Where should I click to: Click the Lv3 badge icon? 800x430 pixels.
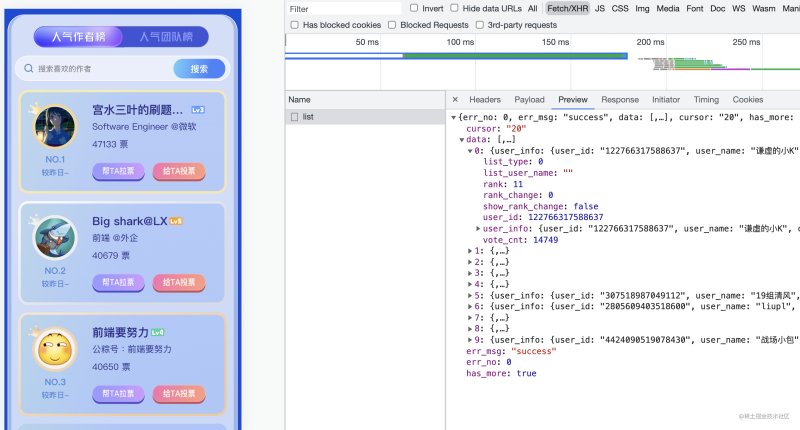tap(198, 110)
